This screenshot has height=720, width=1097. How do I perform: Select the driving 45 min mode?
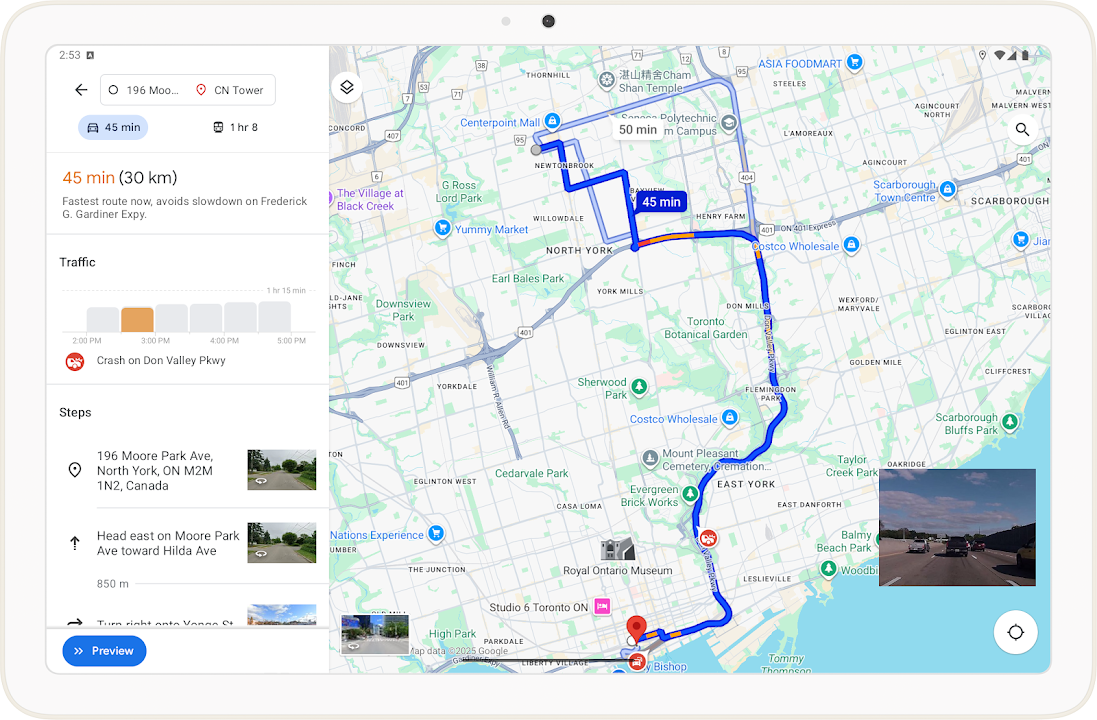[x=113, y=127]
